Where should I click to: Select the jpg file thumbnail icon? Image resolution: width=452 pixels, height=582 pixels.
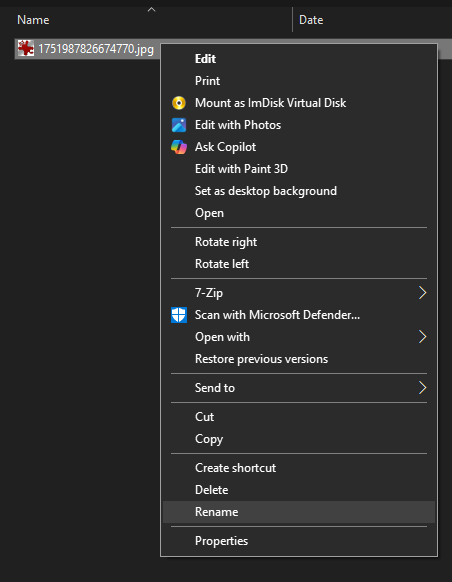tap(26, 49)
